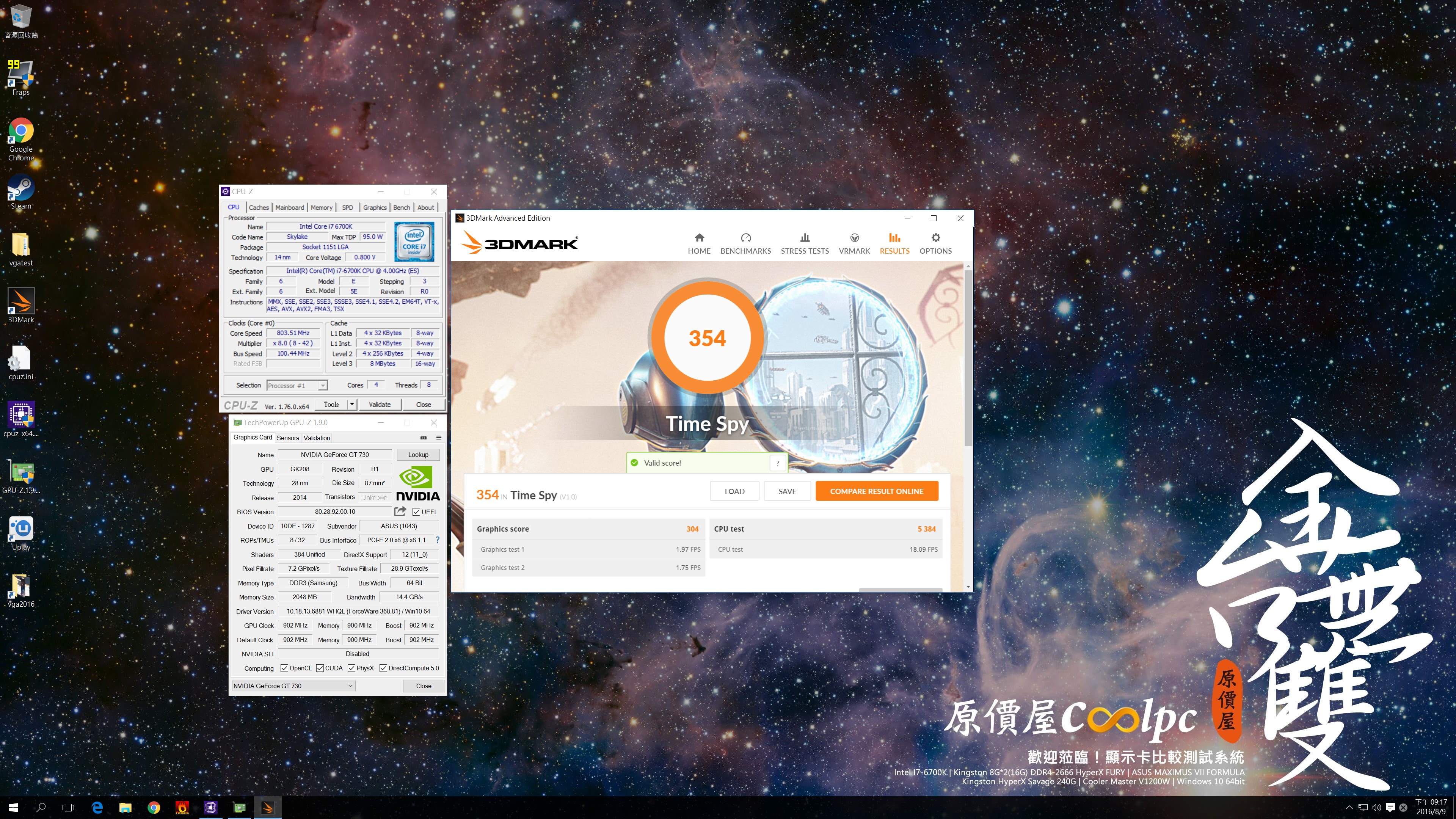Click the 3DMark scrollbar down arrow

[968, 587]
